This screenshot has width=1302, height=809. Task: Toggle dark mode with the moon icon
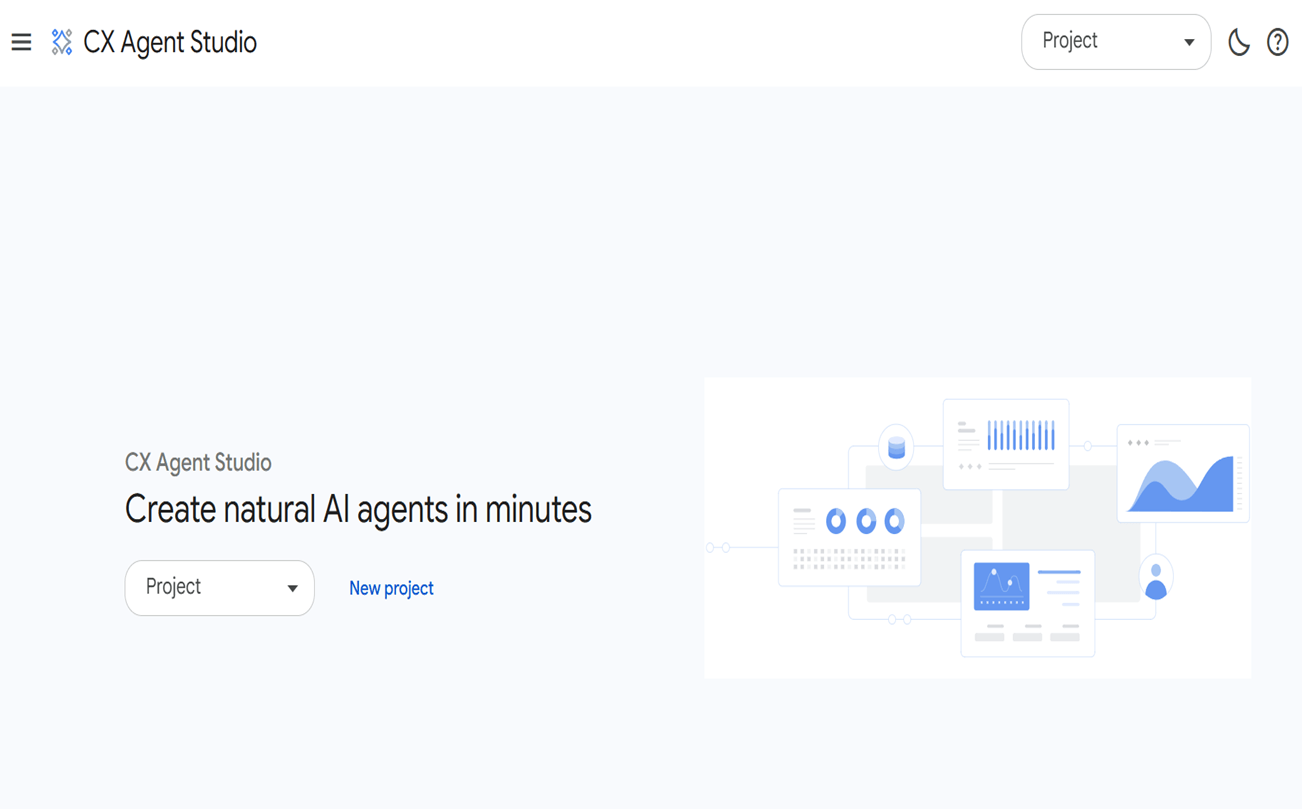[1238, 42]
